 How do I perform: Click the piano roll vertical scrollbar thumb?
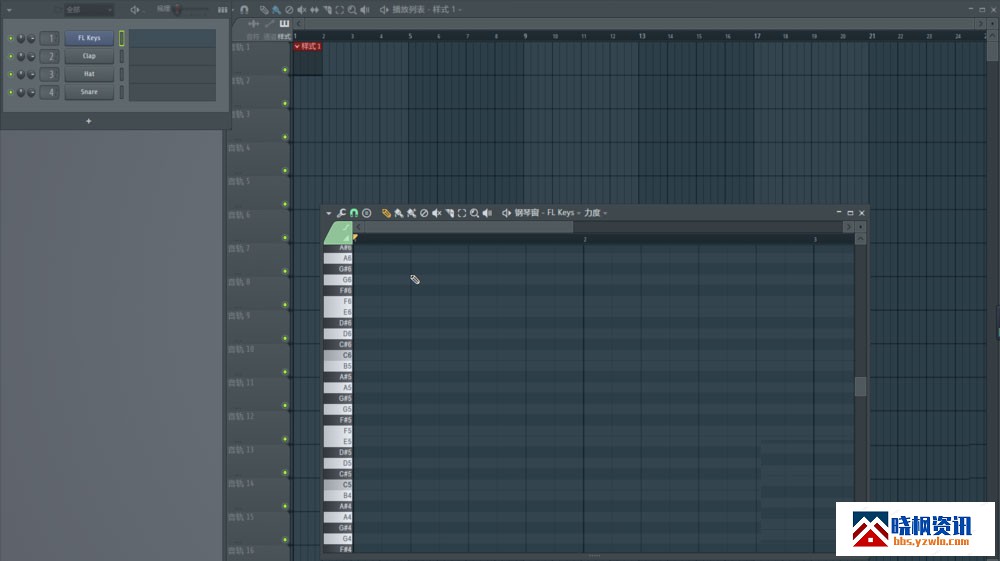[x=860, y=386]
